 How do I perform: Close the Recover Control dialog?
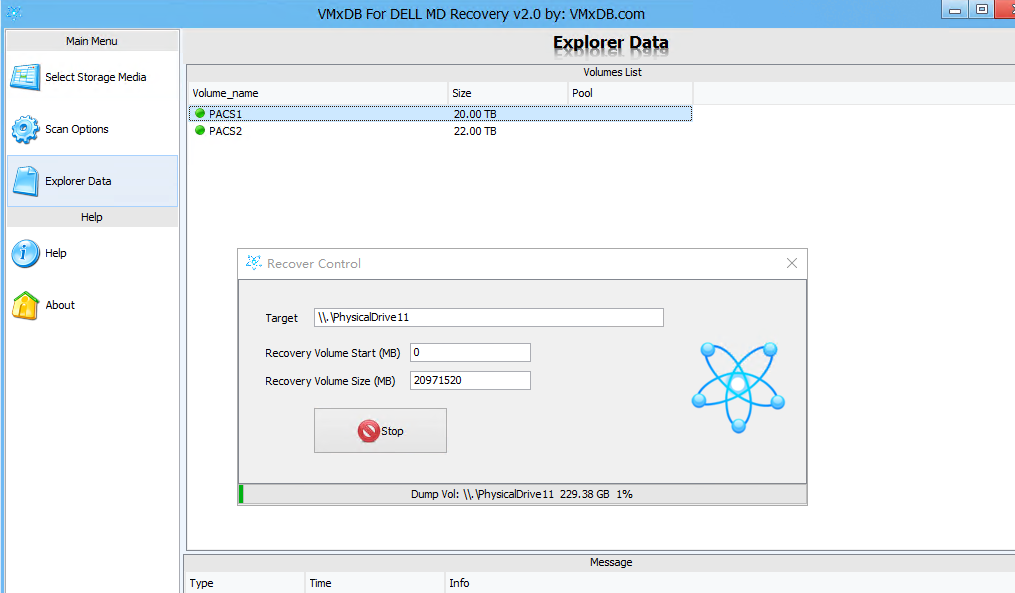coord(792,263)
